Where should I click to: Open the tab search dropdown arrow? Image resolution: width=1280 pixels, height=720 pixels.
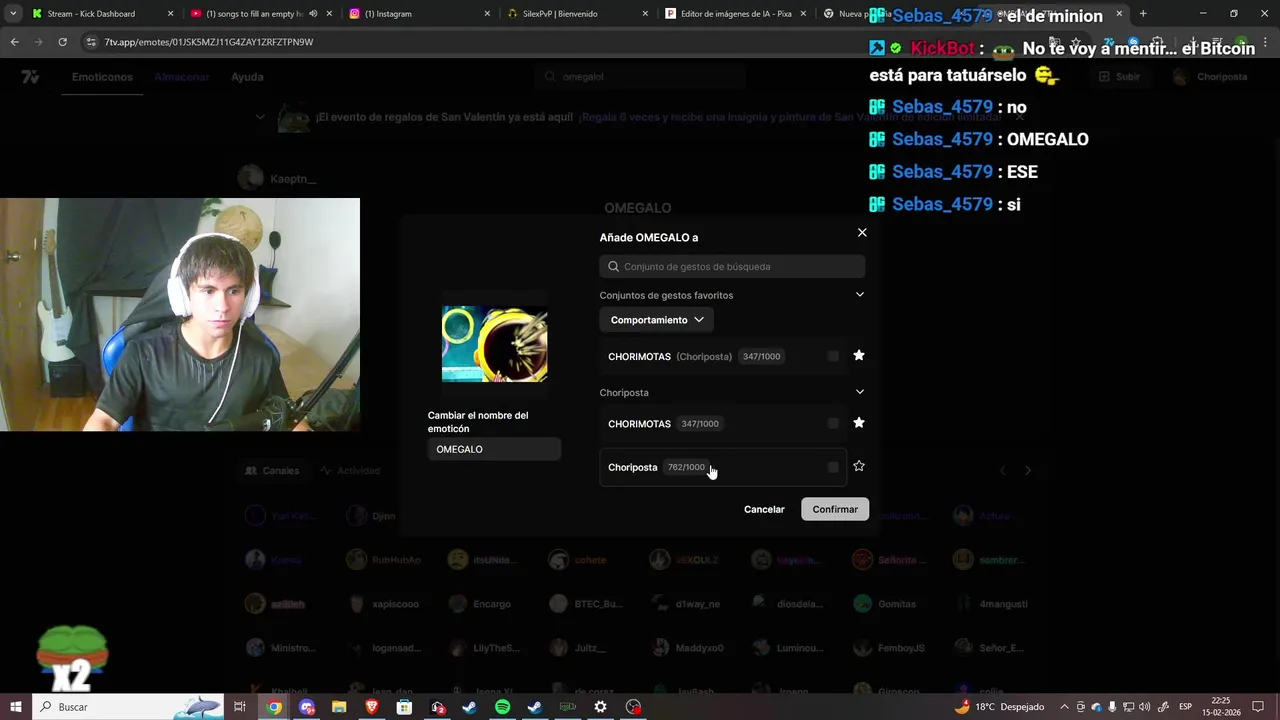(x=13, y=14)
